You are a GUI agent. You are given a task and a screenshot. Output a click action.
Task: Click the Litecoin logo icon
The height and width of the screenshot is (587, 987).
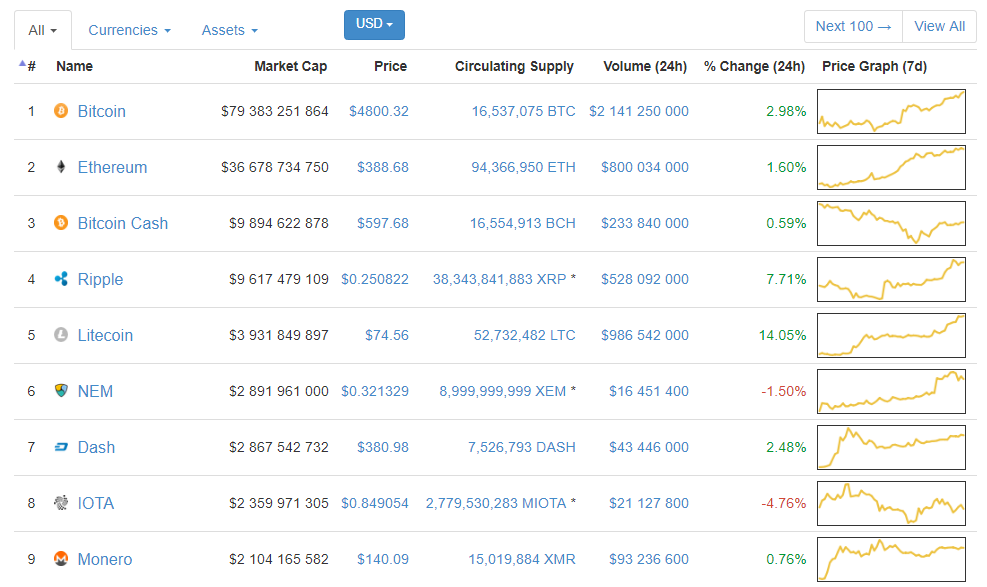pos(61,335)
